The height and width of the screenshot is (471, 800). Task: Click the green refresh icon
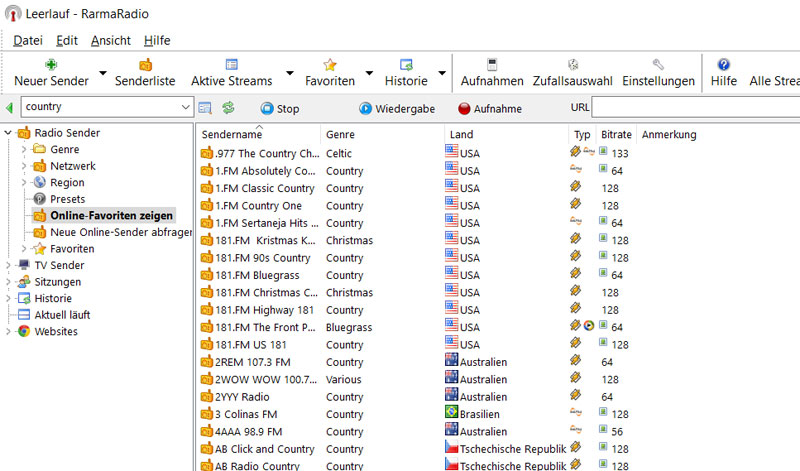click(228, 108)
